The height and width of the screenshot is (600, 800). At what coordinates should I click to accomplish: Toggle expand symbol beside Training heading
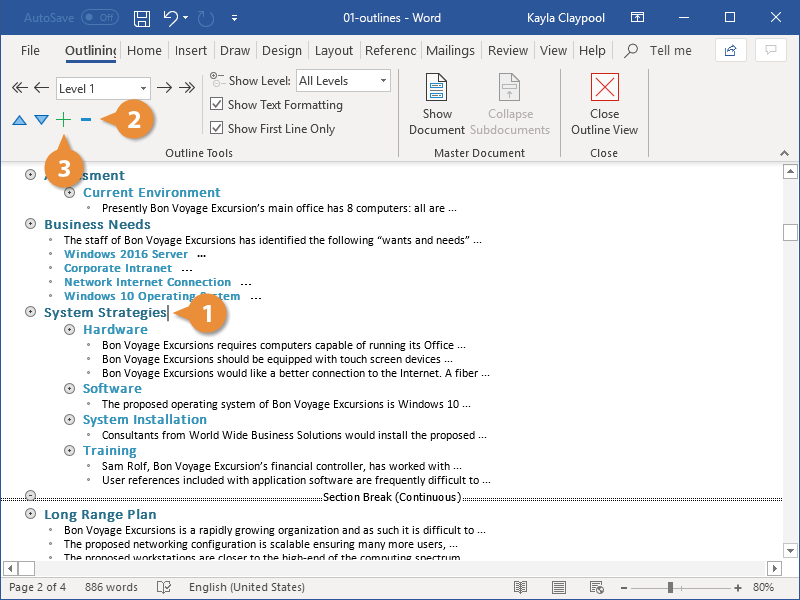[69, 451]
